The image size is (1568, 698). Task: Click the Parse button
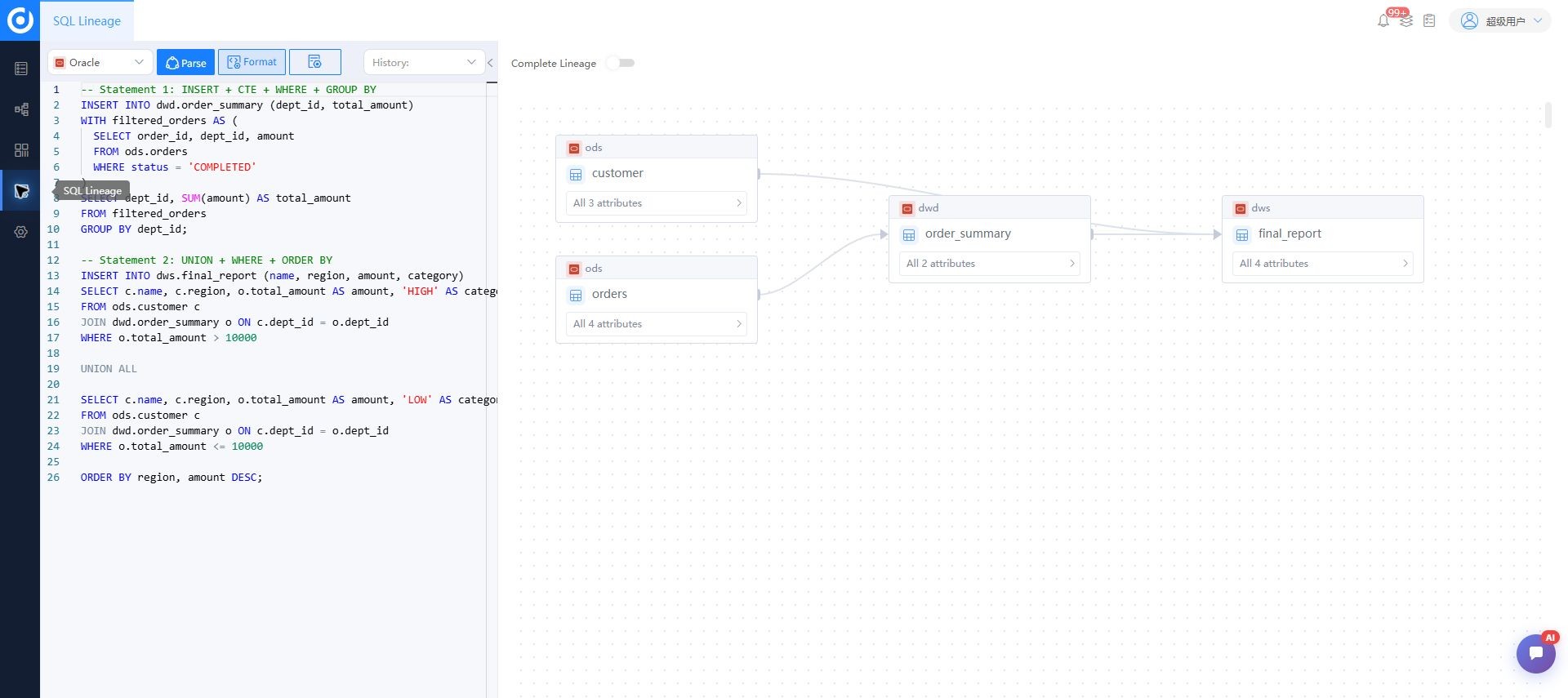coord(186,62)
